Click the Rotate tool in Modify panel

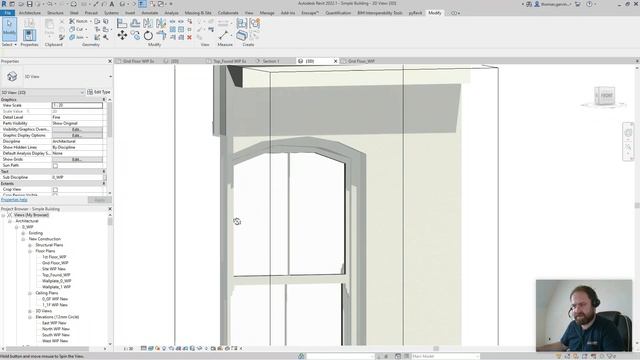(148, 36)
